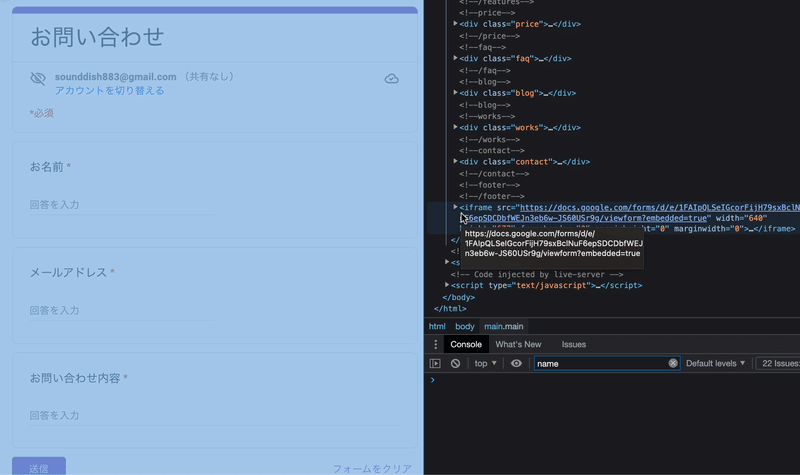Click the '22 Issues' counter button
This screenshot has width=800, height=475.
(x=778, y=363)
